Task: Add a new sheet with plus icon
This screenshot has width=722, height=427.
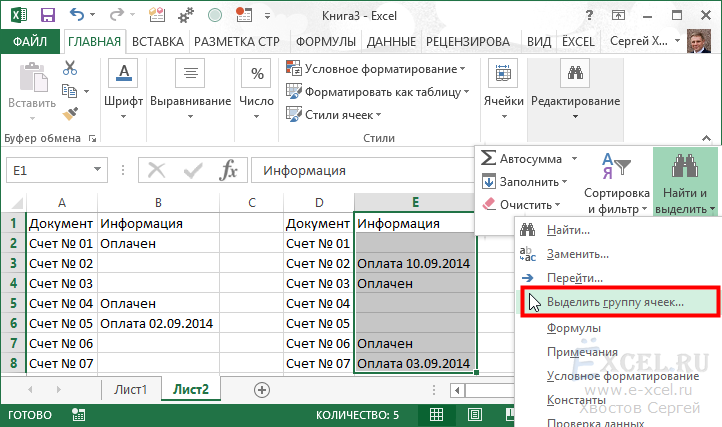Action: coord(262,390)
